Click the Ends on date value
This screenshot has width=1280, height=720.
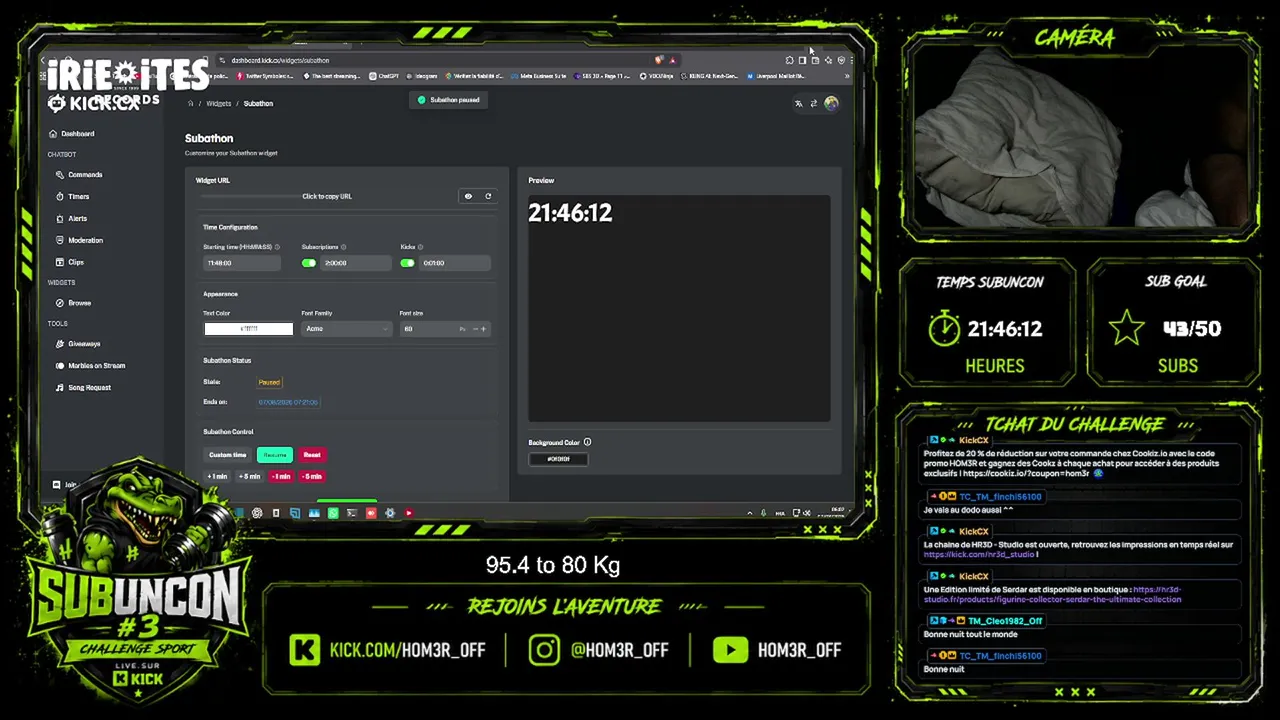point(288,402)
